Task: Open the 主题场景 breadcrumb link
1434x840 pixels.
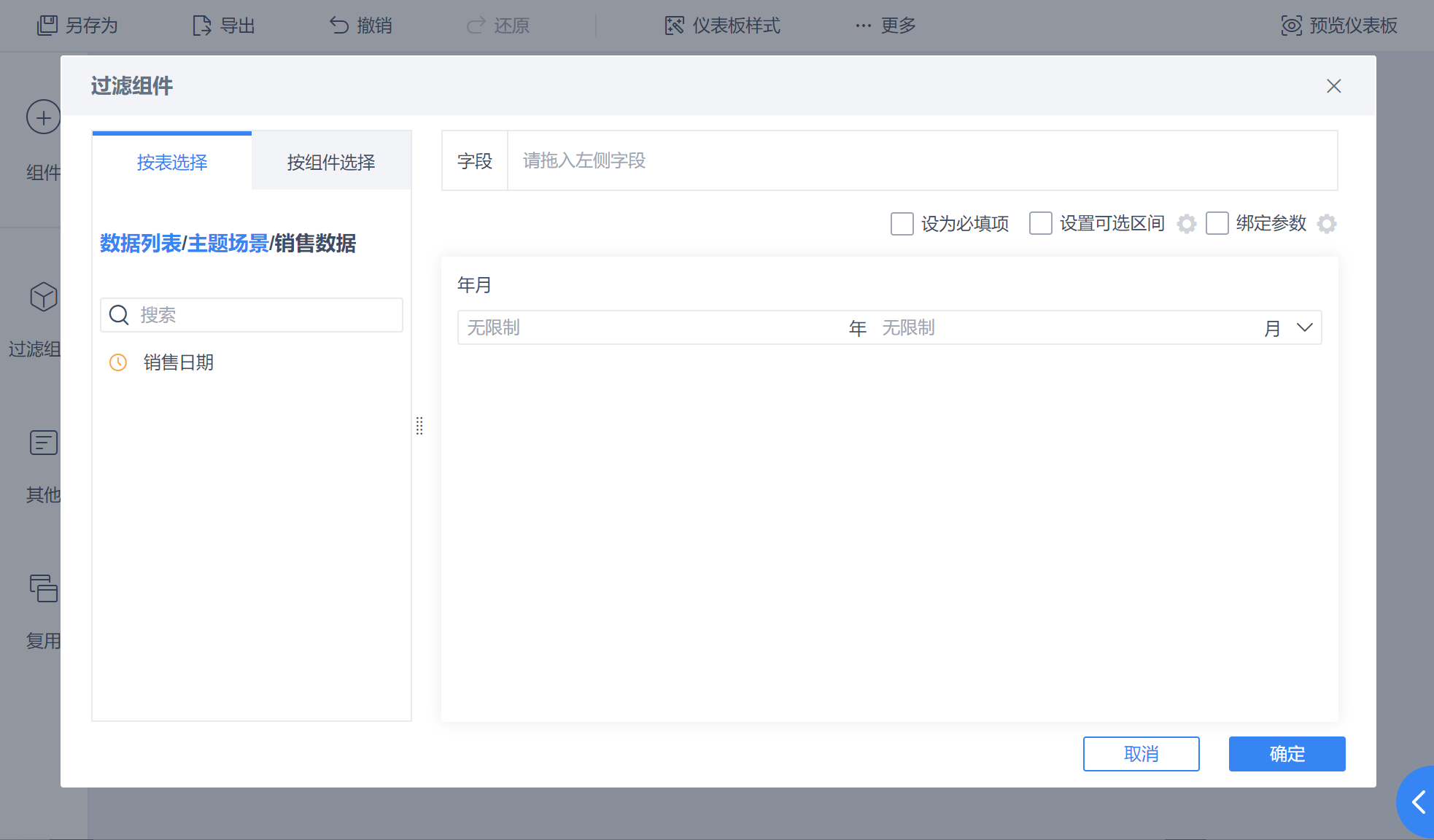Action: point(228,244)
